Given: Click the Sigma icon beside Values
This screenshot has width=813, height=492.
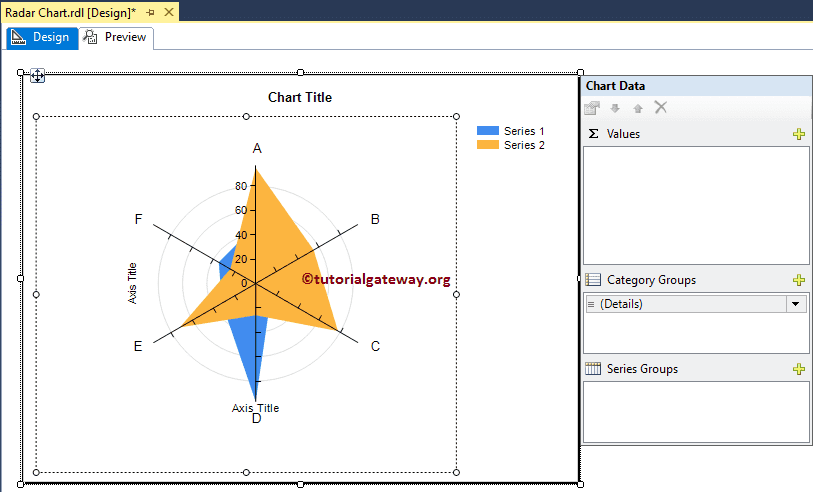Looking at the screenshot, I should coord(594,134).
